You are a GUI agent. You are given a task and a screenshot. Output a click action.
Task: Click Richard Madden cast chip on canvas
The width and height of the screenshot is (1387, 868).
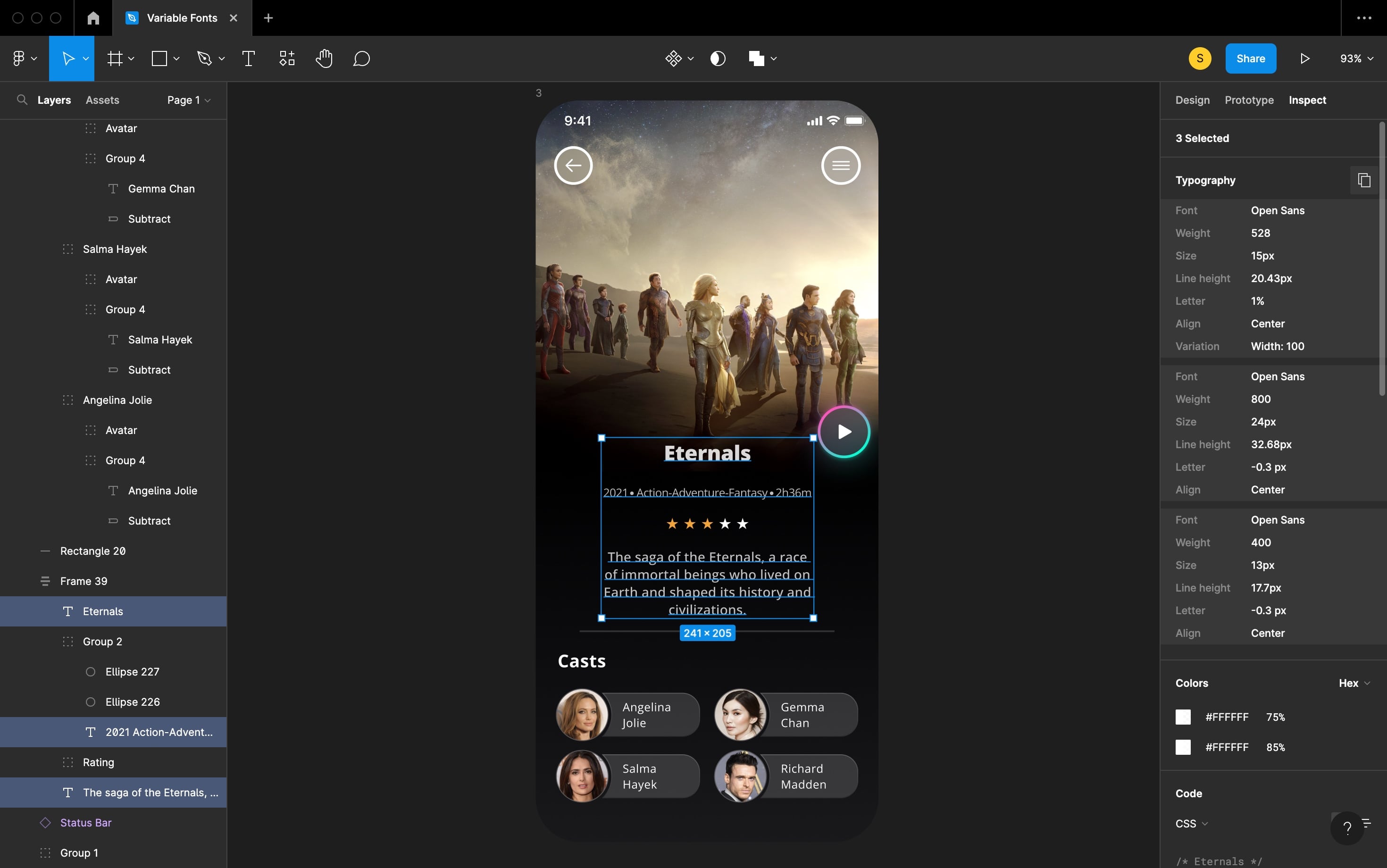point(786,776)
